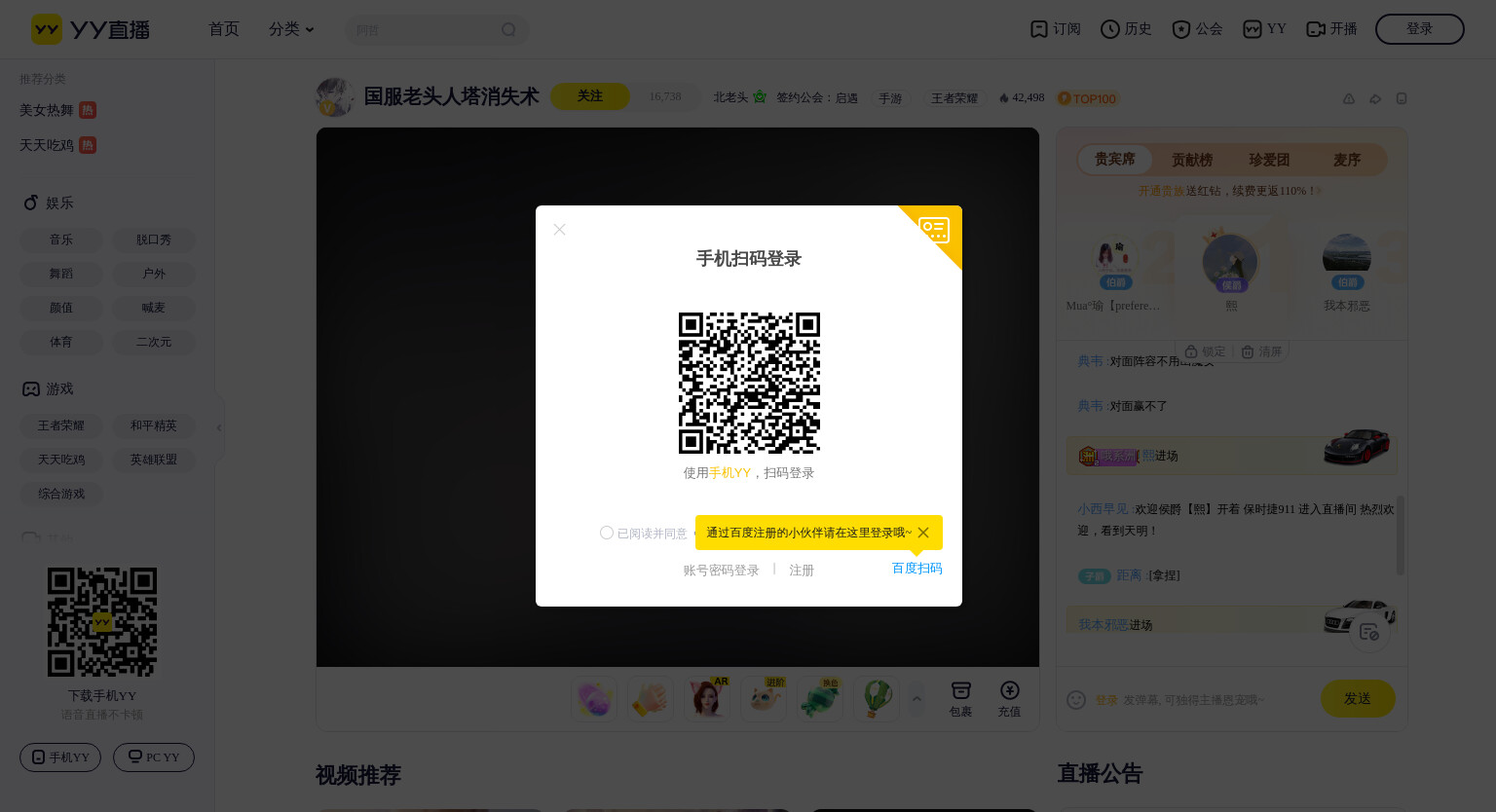
Task: Open 公会 guild page
Action: (1197, 29)
